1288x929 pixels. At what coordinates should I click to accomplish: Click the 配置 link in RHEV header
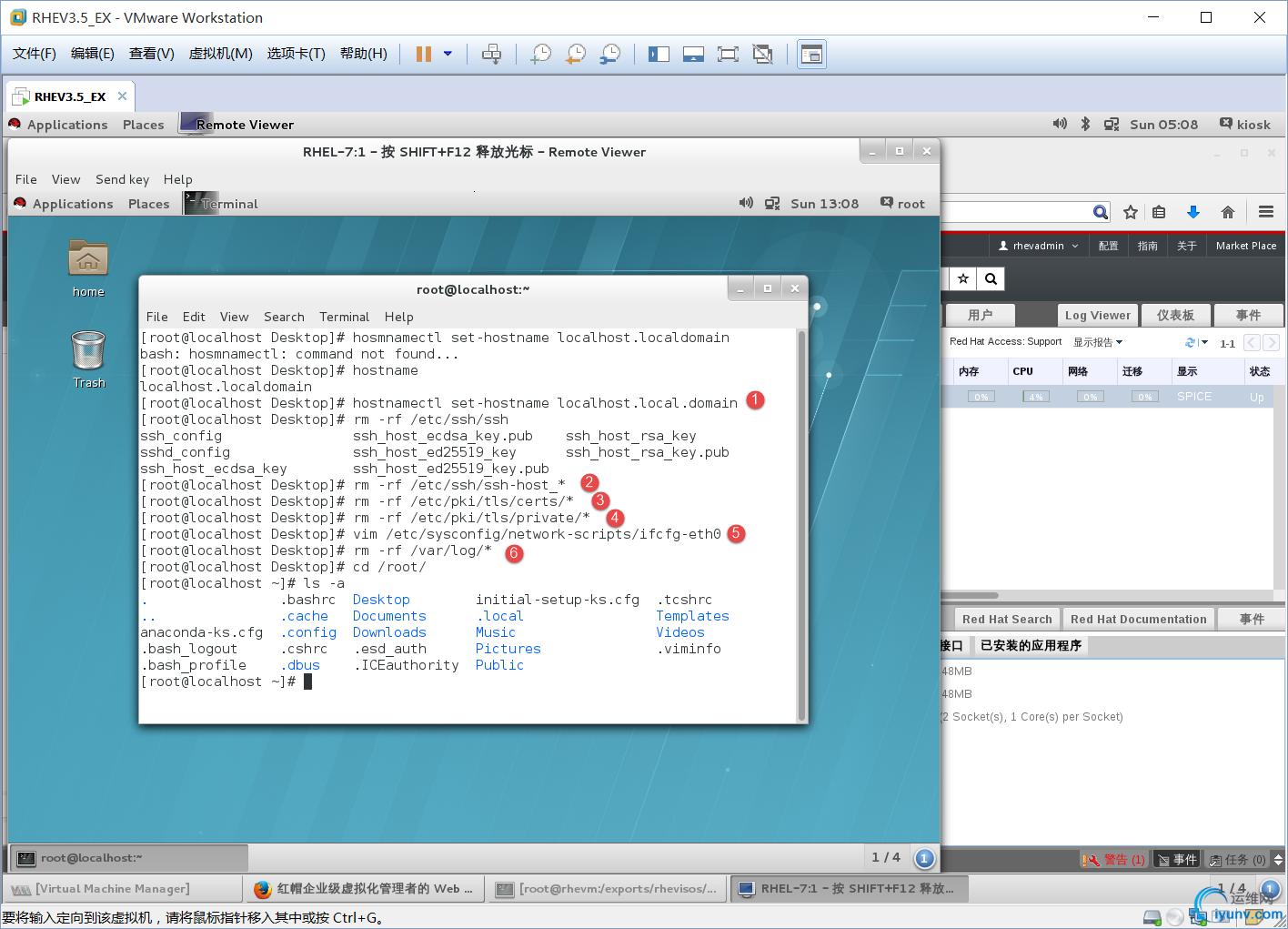pyautogui.click(x=1108, y=246)
